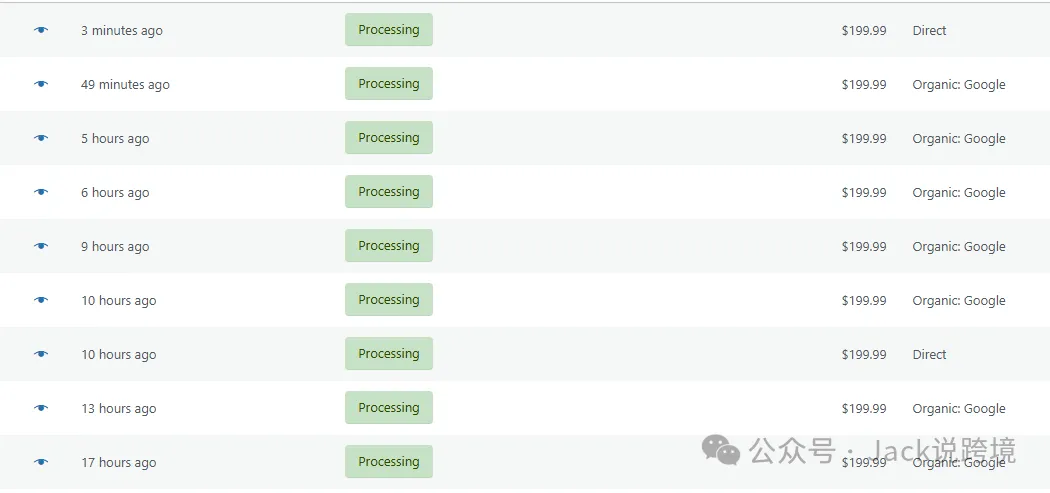The height and width of the screenshot is (493, 1050).
Task: Preview the Direct order from 10 hours ago
Action: click(41, 354)
